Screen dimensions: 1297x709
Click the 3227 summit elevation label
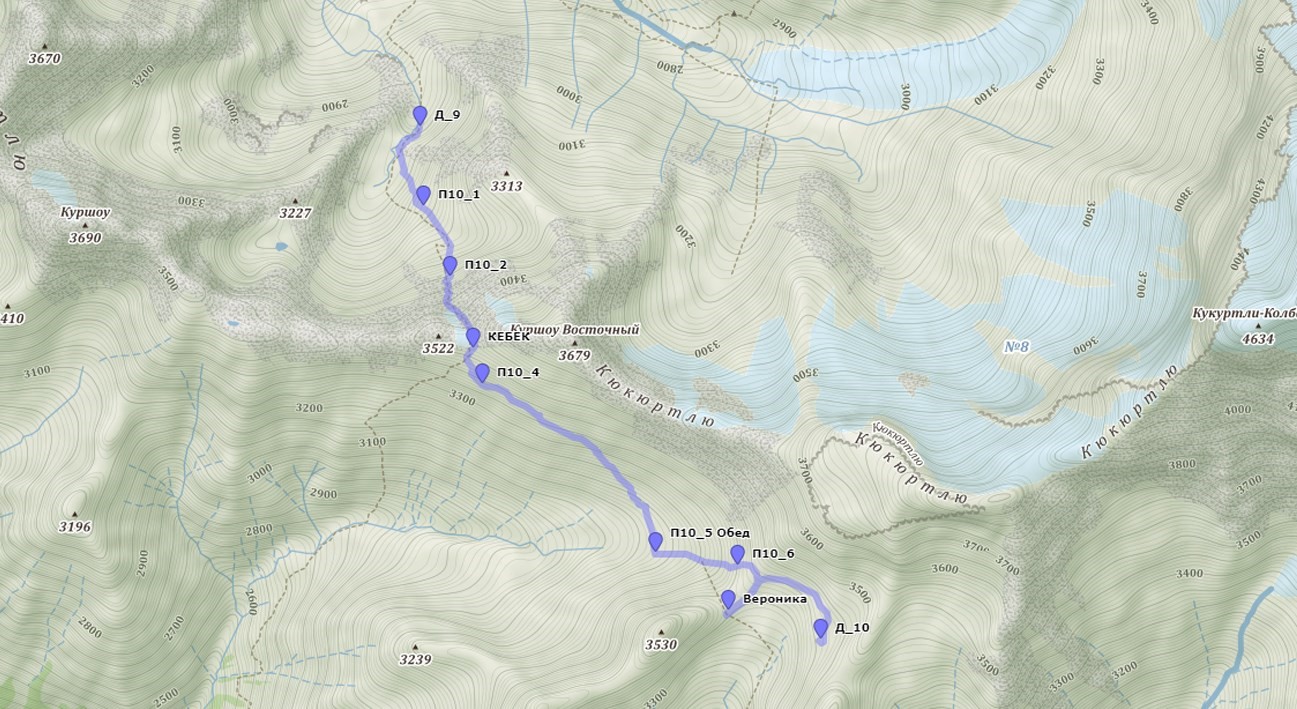coord(295,213)
